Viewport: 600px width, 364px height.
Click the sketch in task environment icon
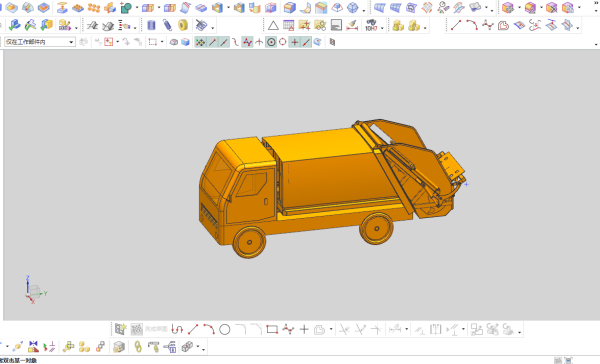pyautogui.click(x=121, y=329)
